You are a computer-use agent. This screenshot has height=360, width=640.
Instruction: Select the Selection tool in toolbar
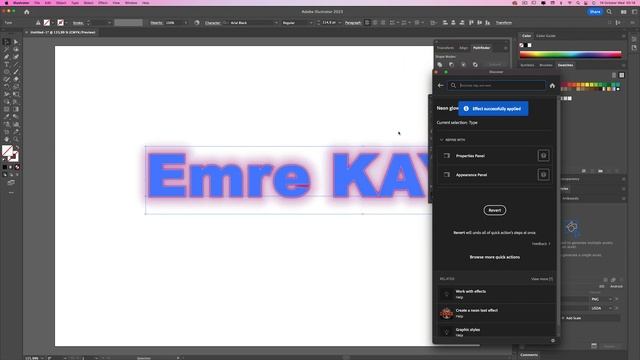[6, 42]
